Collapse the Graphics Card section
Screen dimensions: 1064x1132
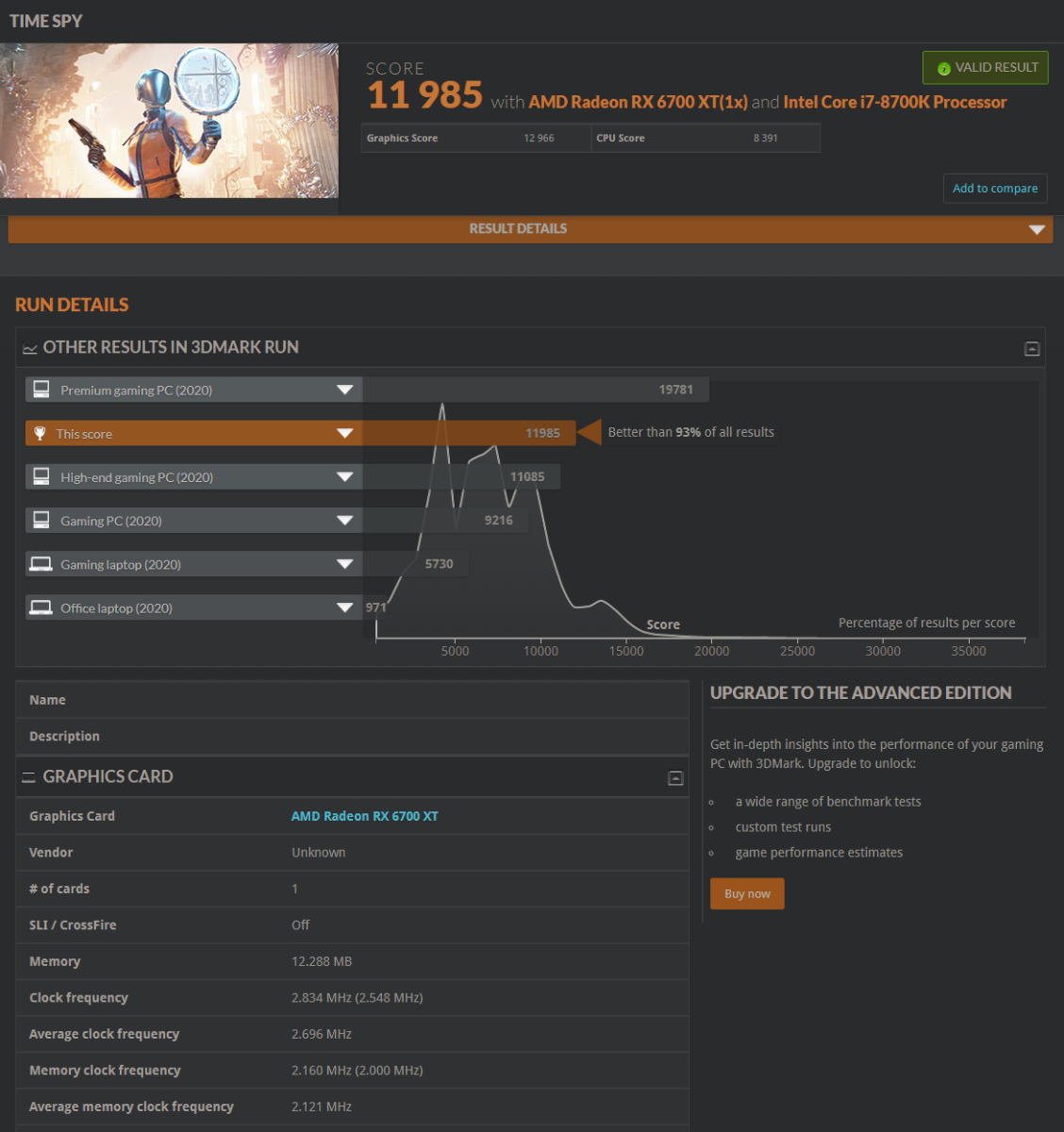pos(675,778)
